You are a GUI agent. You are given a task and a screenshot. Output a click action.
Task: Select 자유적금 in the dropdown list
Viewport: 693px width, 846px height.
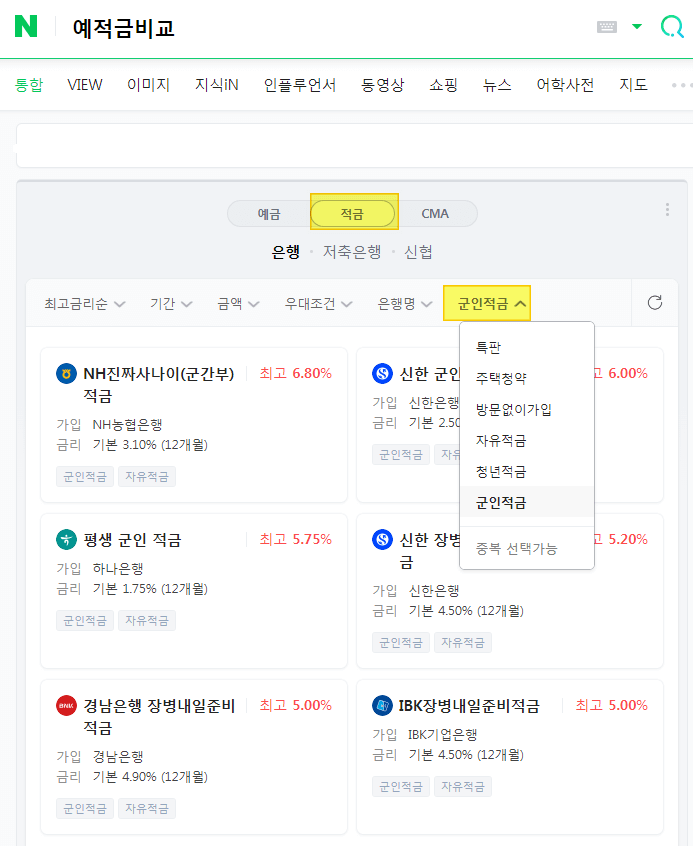tap(527, 441)
